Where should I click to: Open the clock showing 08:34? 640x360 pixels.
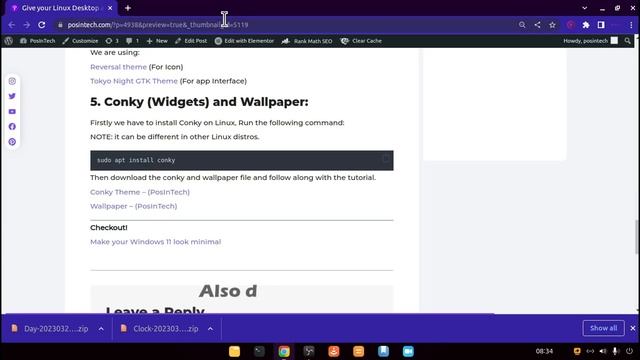[544, 351]
